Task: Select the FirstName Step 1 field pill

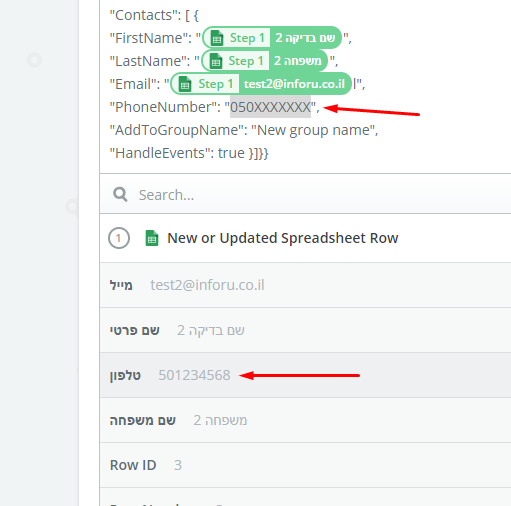Action: pyautogui.click(x=272, y=38)
